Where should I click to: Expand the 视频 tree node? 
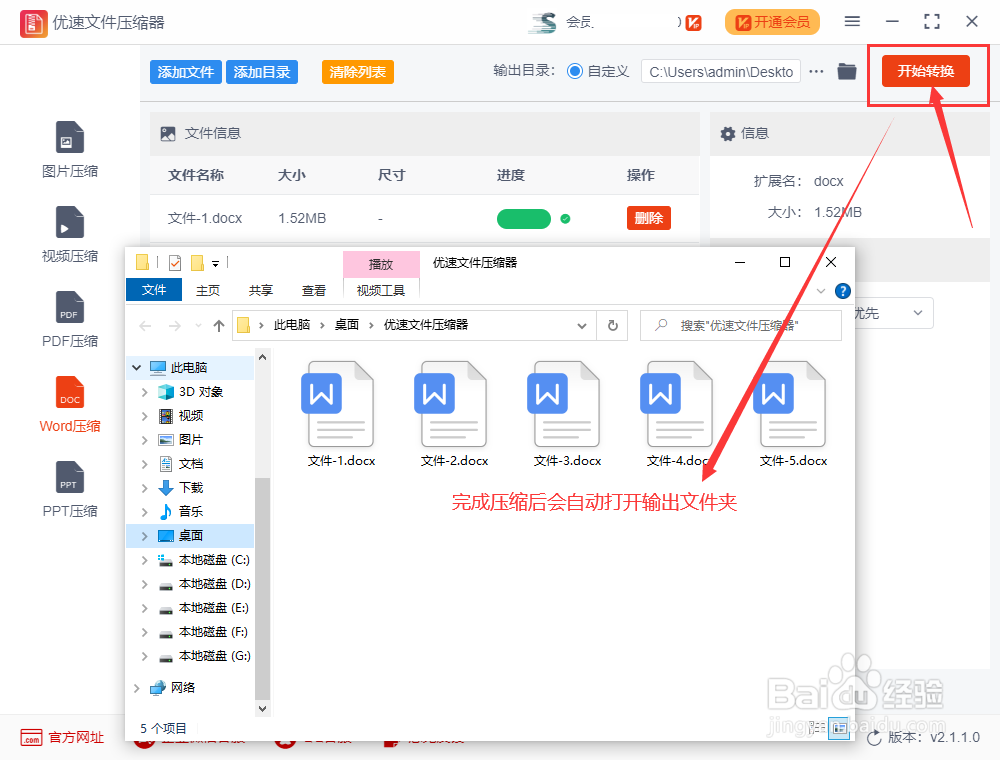pos(144,416)
